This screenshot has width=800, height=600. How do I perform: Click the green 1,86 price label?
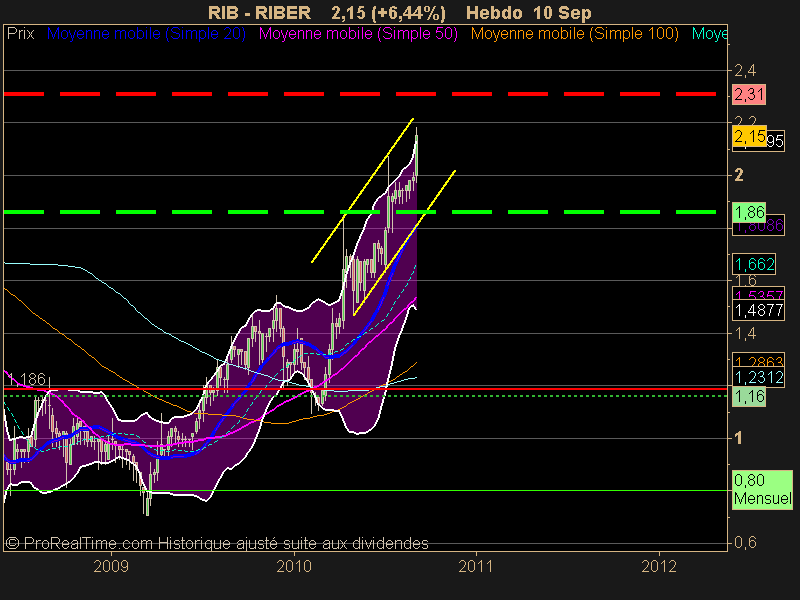[749, 212]
